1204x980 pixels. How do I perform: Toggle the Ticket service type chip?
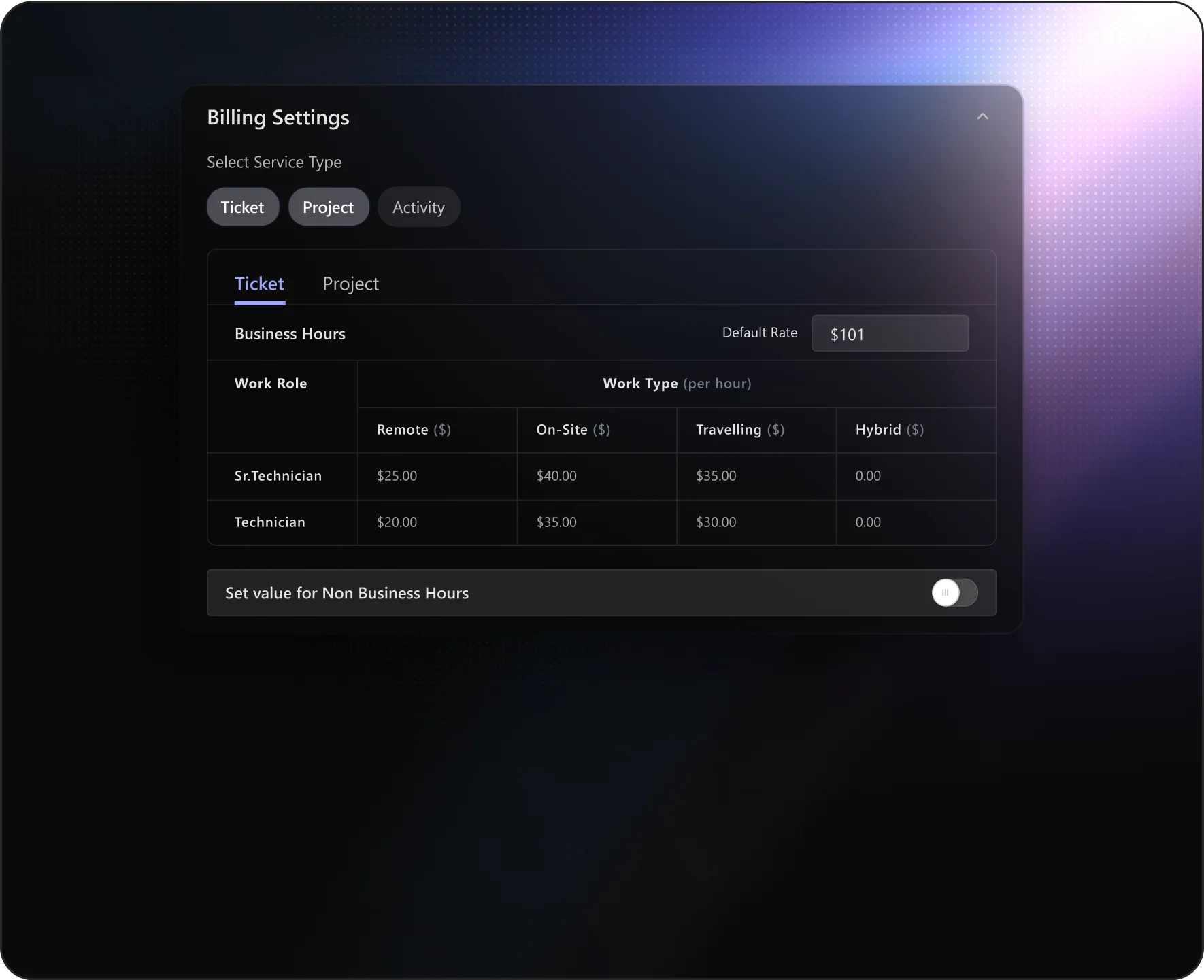coord(243,207)
